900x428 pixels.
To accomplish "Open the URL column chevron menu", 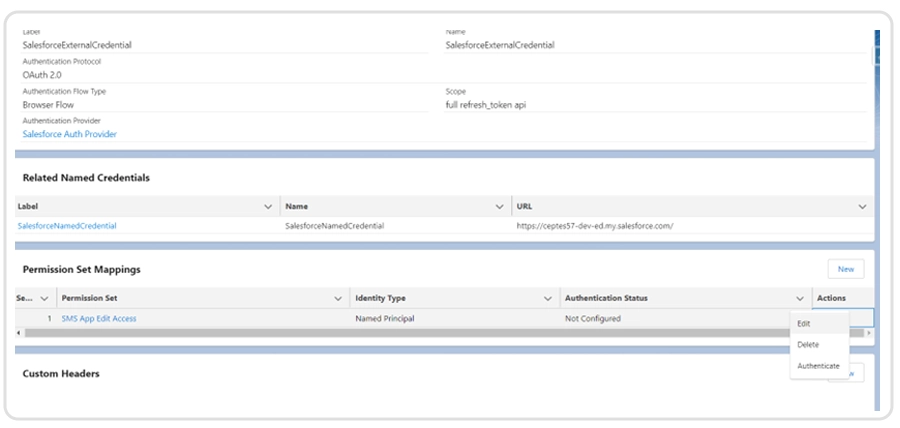I will [x=862, y=206].
